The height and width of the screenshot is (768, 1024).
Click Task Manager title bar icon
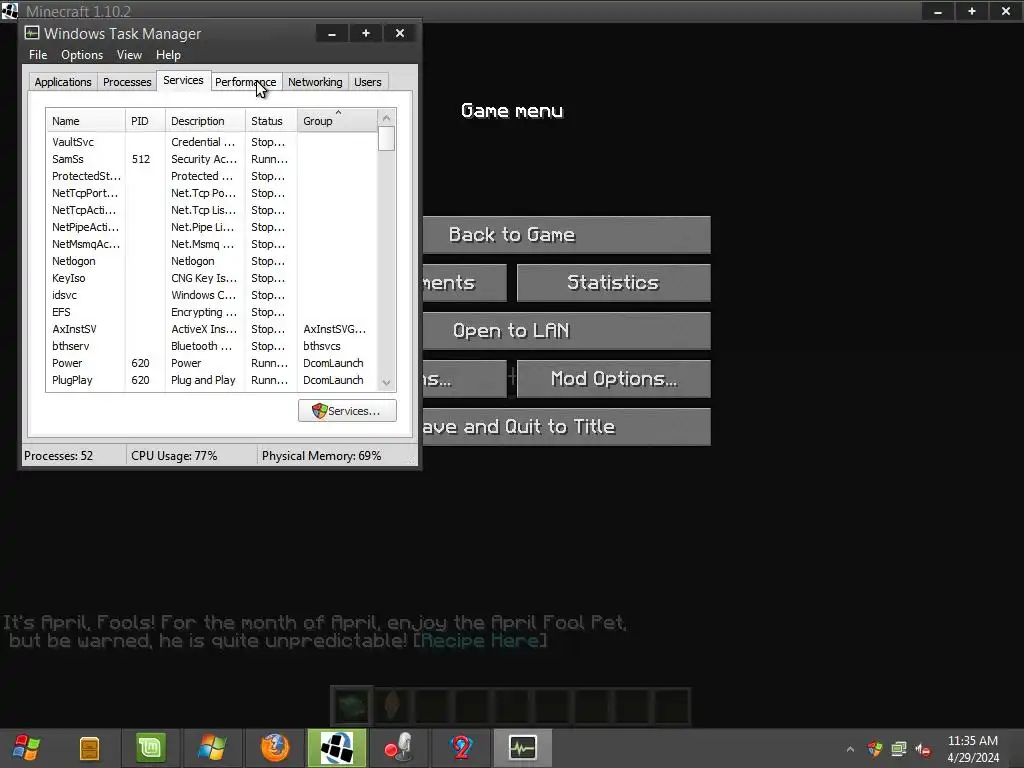click(x=32, y=33)
